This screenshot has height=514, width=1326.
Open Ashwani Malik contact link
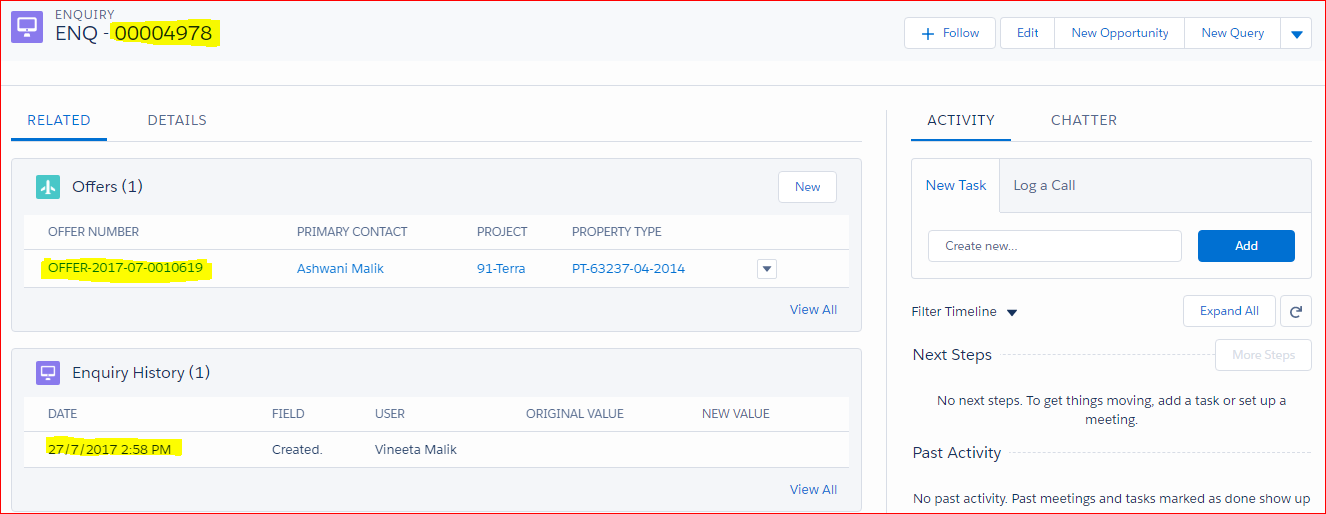click(x=340, y=268)
